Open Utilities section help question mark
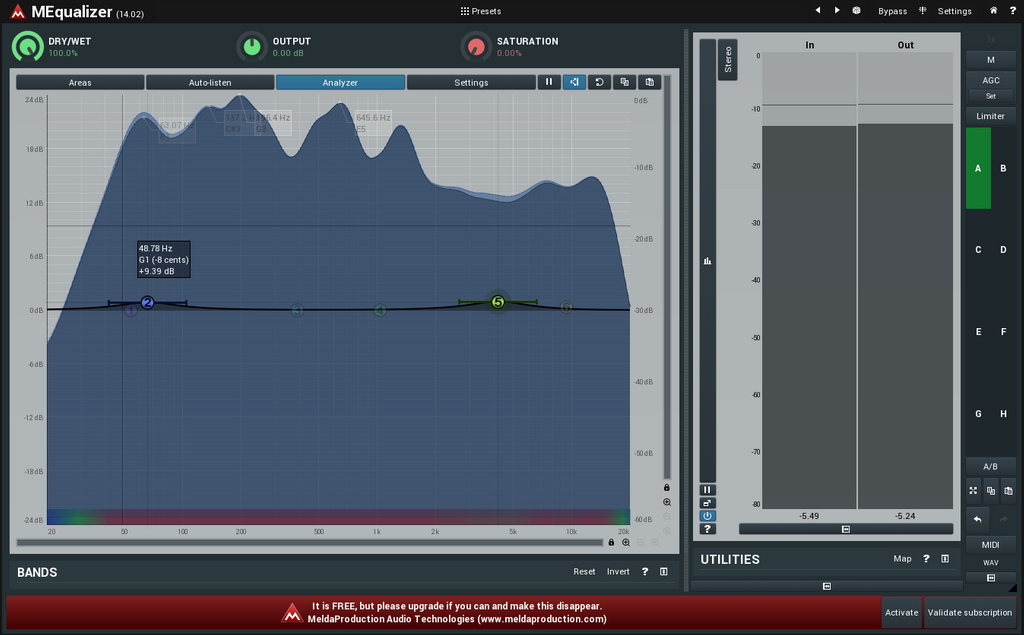Viewport: 1024px width, 635px height. point(926,559)
